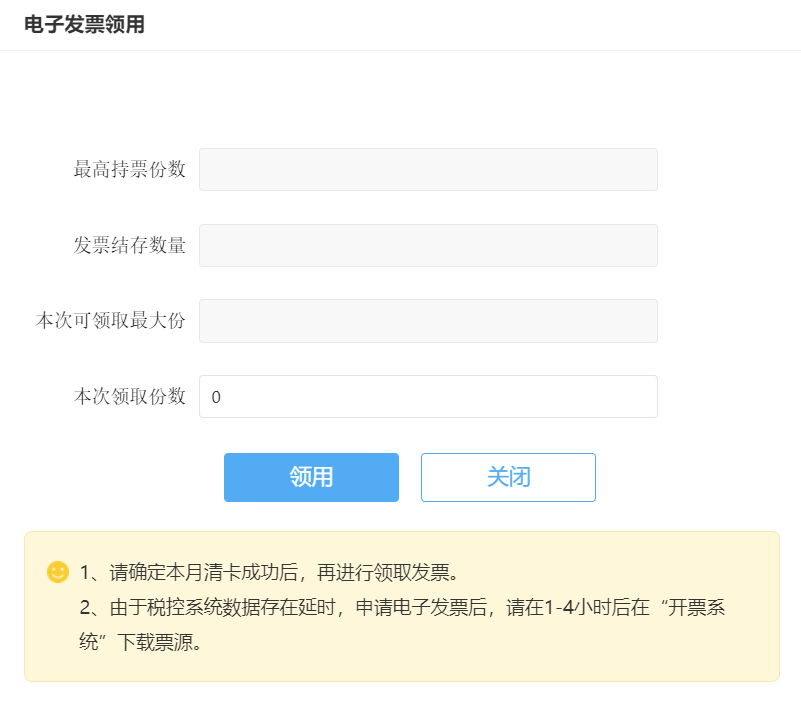
Task: Click the blue 领用 button
Action: 311,477
